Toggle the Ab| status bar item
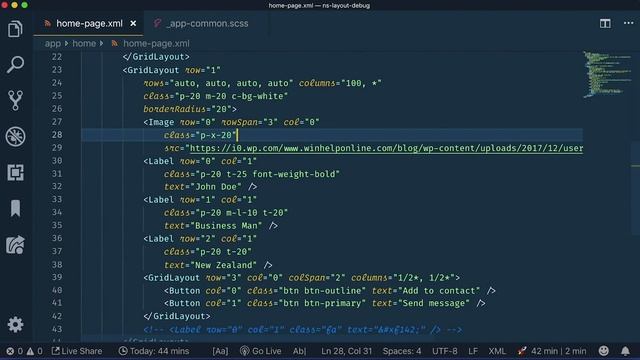 point(300,351)
